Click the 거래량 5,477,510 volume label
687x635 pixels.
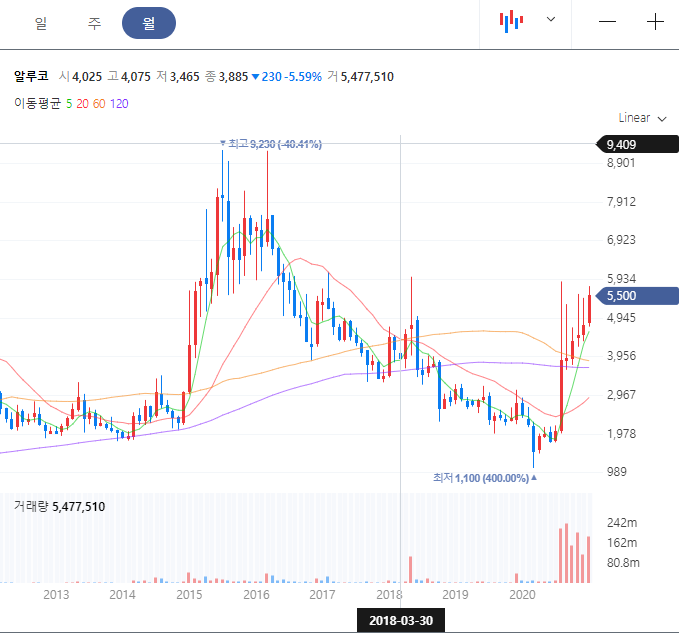point(60,507)
